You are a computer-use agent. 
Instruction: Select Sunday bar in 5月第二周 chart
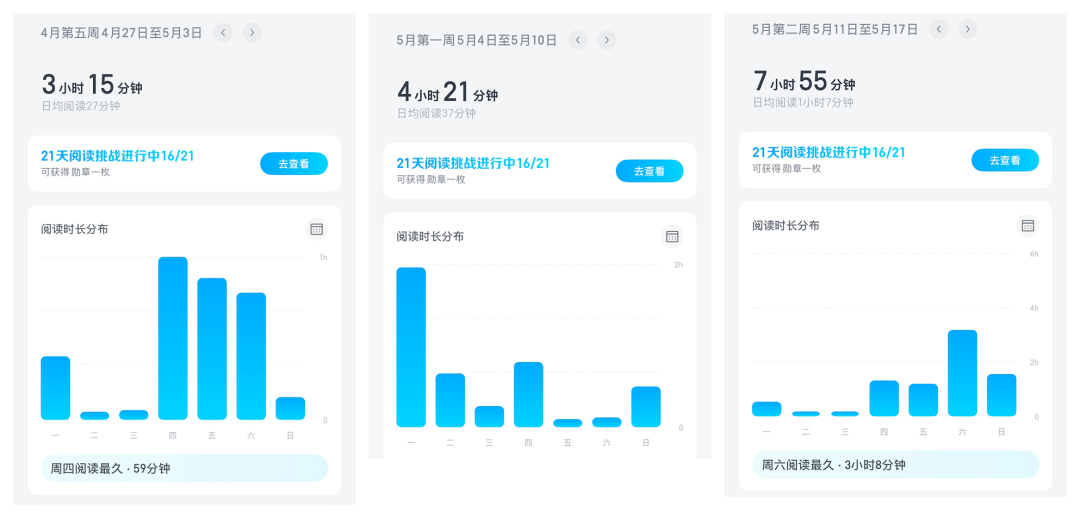(1001, 395)
